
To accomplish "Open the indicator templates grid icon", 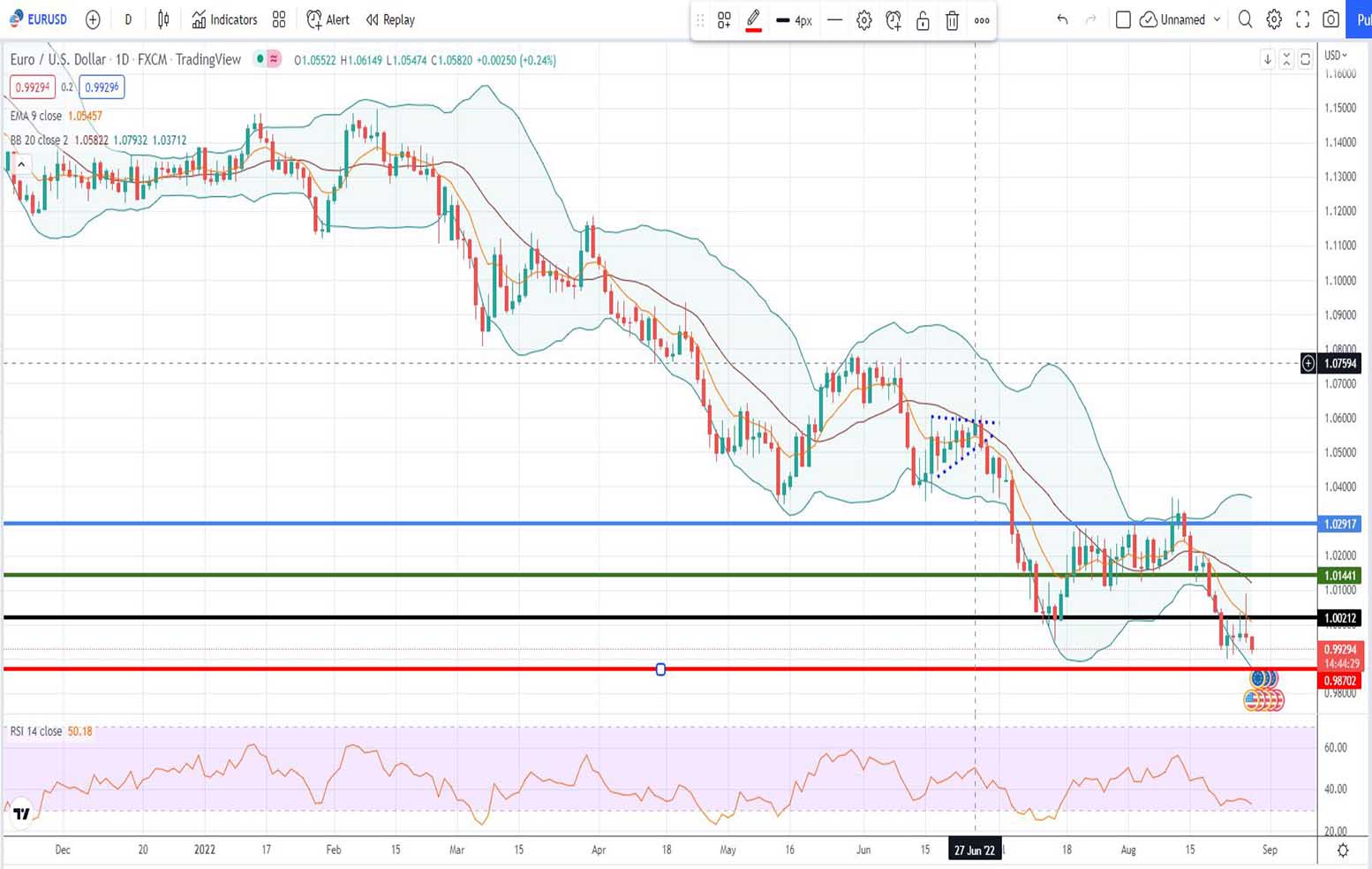I will 279,19.
